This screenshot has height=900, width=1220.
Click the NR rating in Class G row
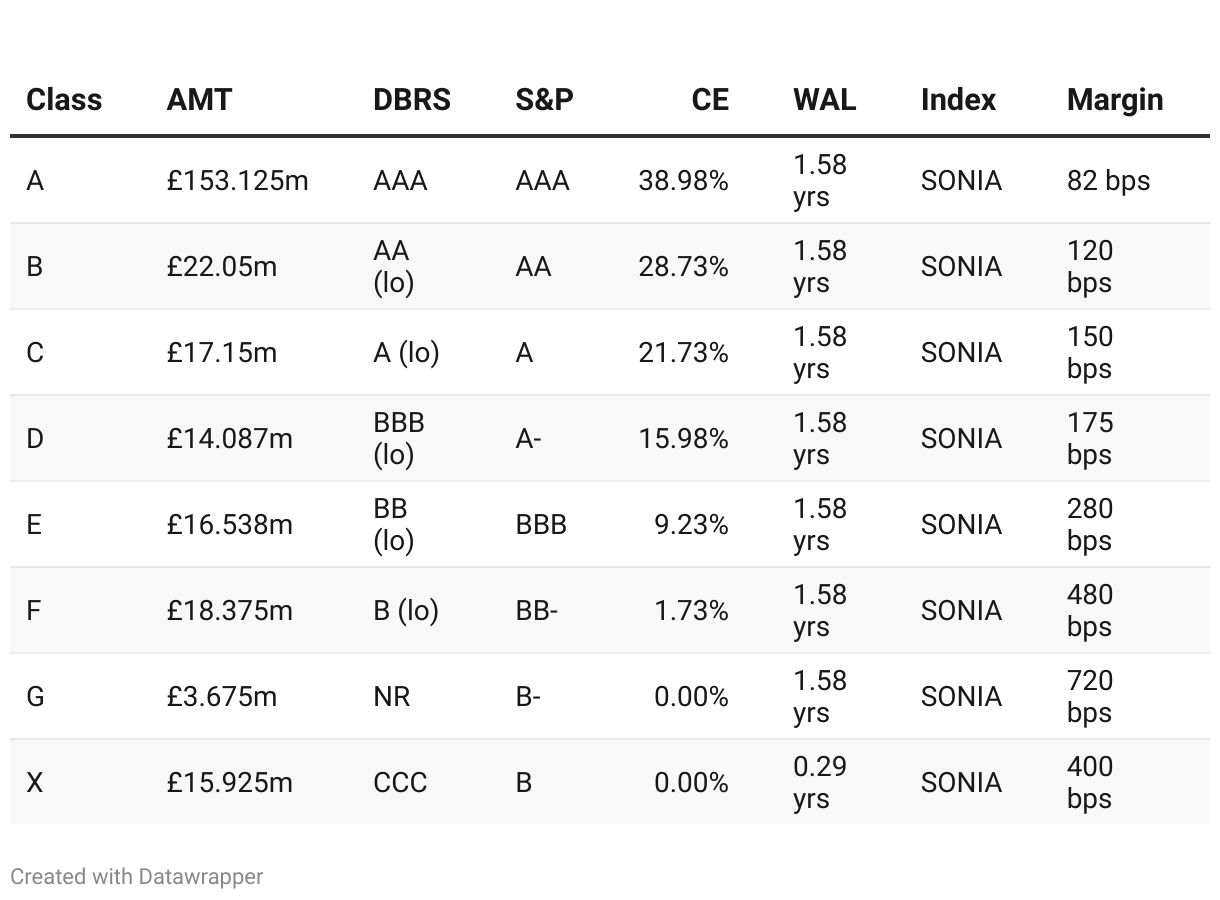392,697
